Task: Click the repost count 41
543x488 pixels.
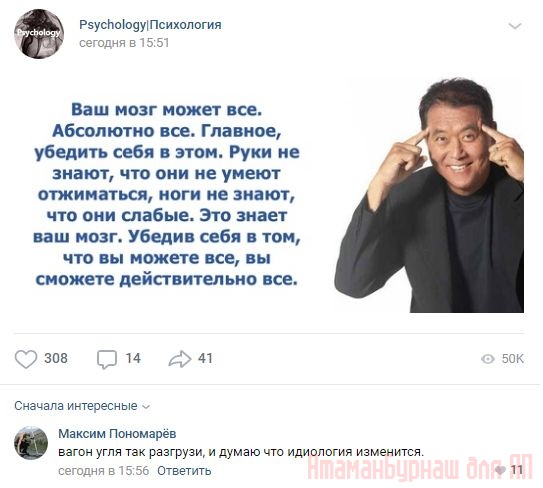Action: coord(205,358)
